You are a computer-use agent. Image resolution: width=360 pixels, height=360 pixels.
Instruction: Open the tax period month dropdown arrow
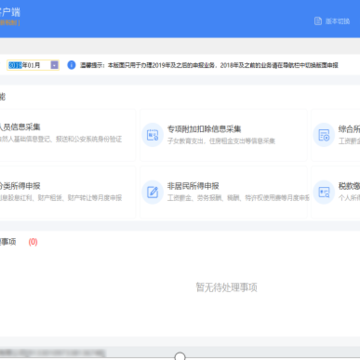pos(54,65)
